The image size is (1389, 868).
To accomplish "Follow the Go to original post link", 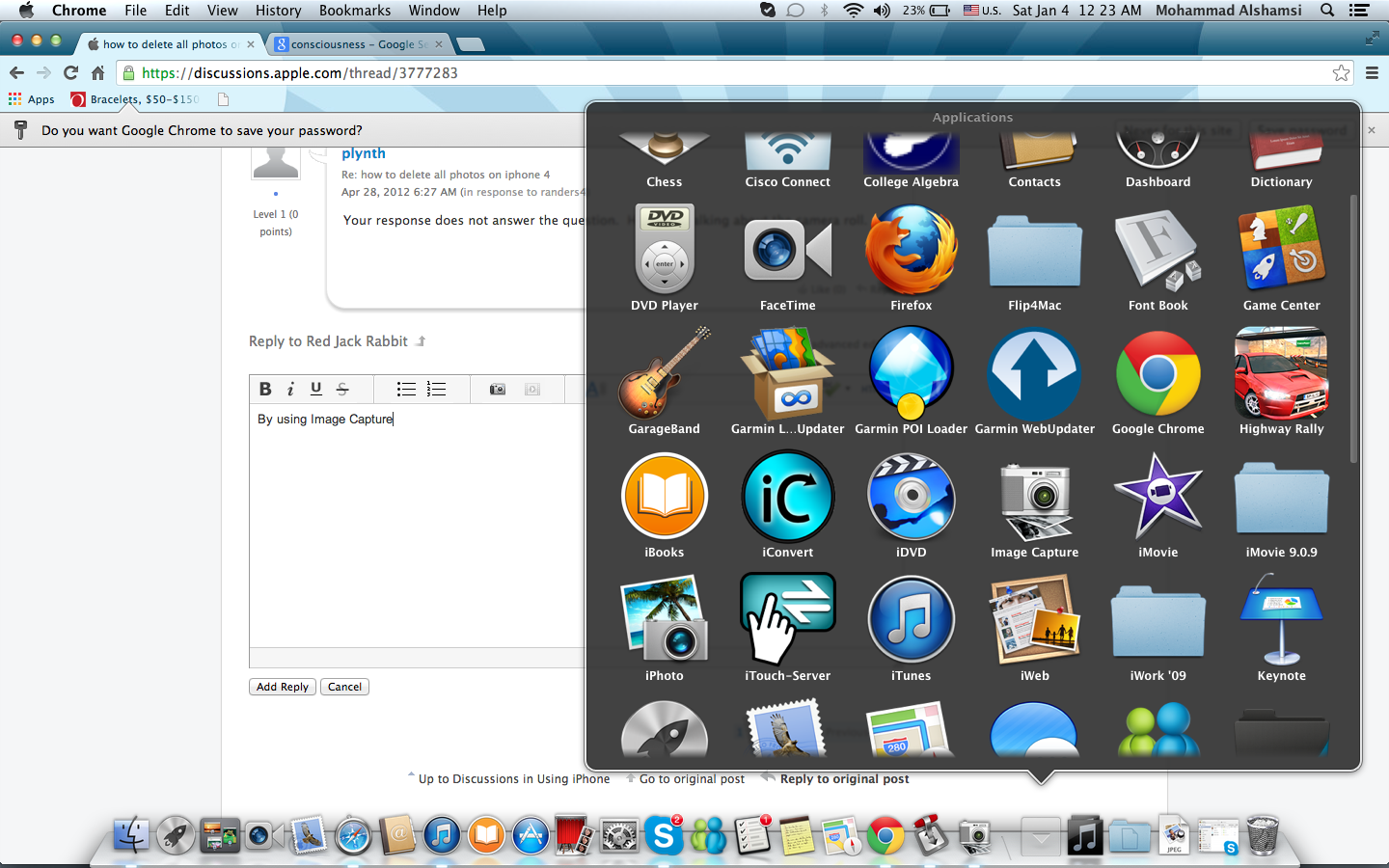I will [x=692, y=779].
